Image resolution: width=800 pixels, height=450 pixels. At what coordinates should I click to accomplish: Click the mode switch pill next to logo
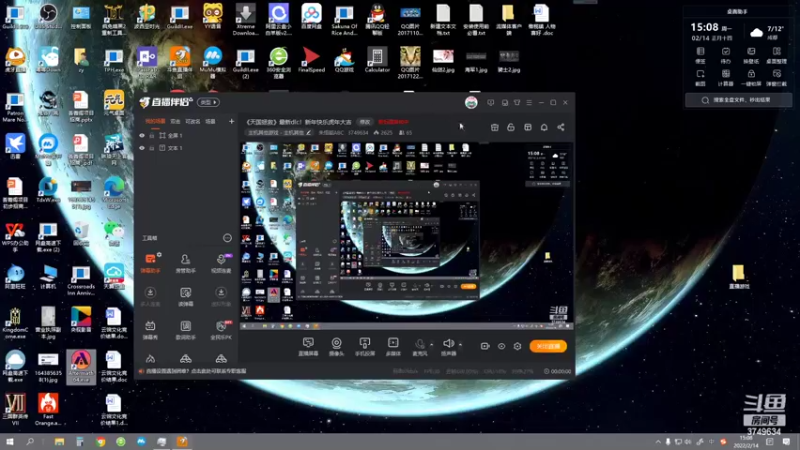click(208, 103)
